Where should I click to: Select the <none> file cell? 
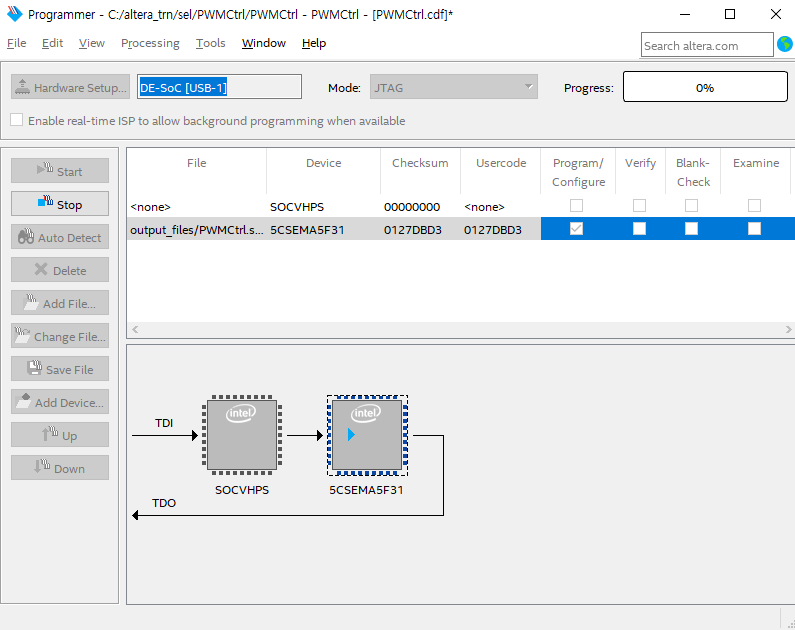[197, 207]
